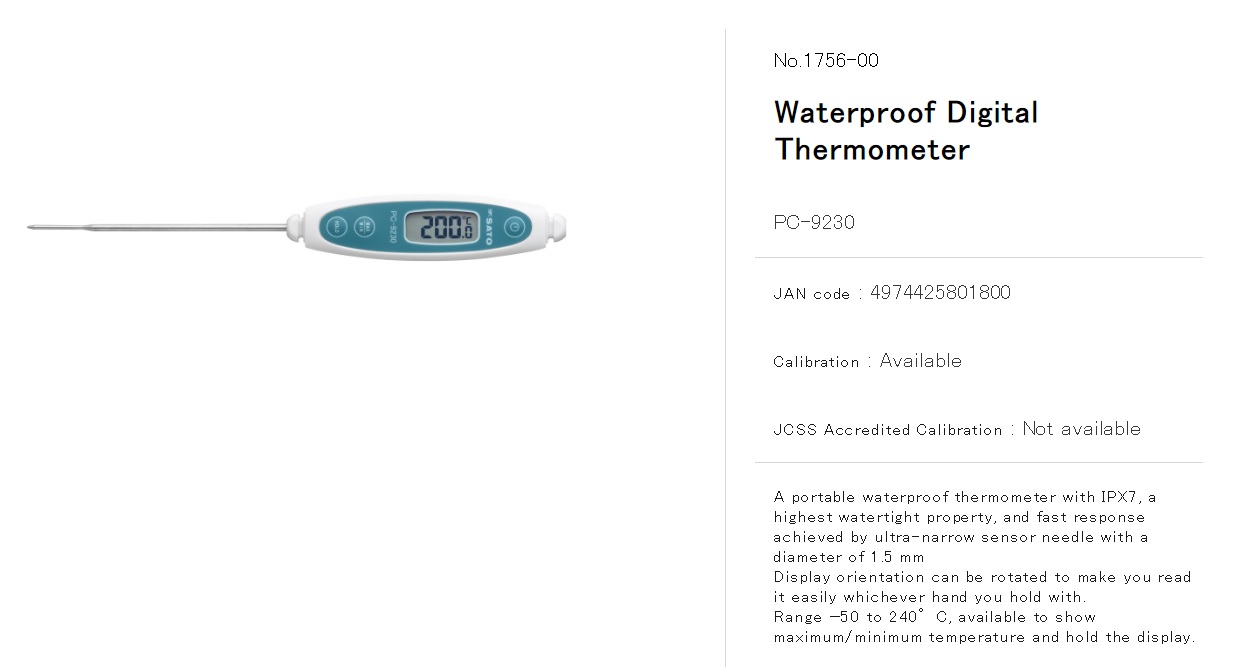
Task: Click the product number No.1756-00
Action: tap(826, 60)
